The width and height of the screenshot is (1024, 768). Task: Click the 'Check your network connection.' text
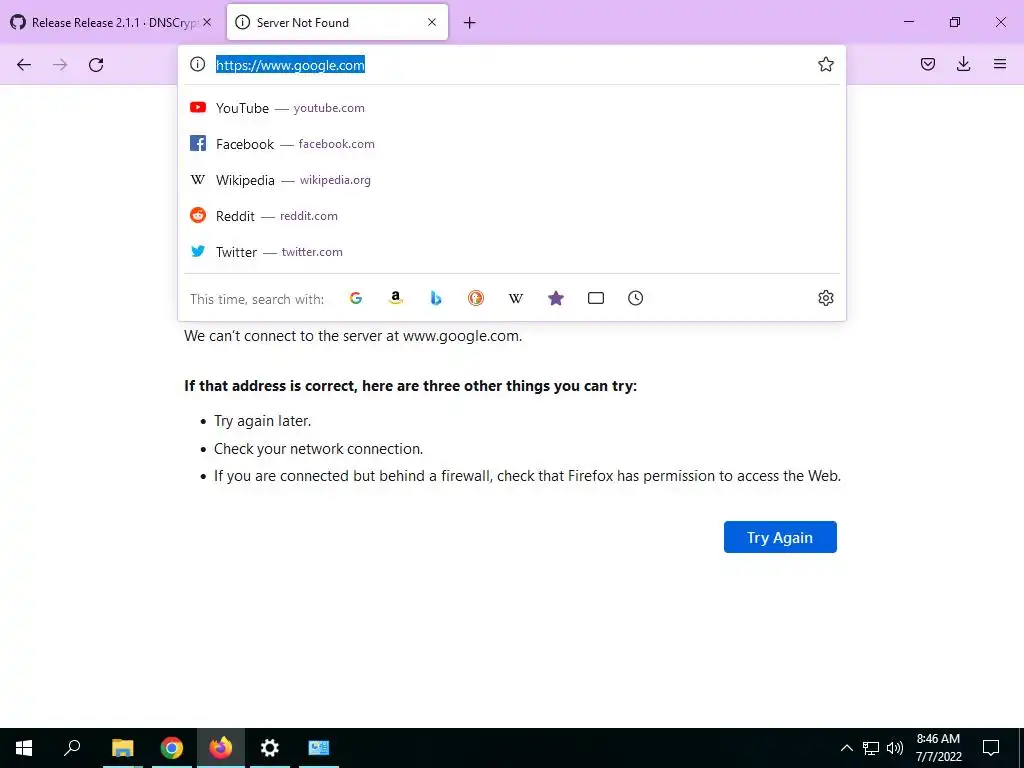319,449
